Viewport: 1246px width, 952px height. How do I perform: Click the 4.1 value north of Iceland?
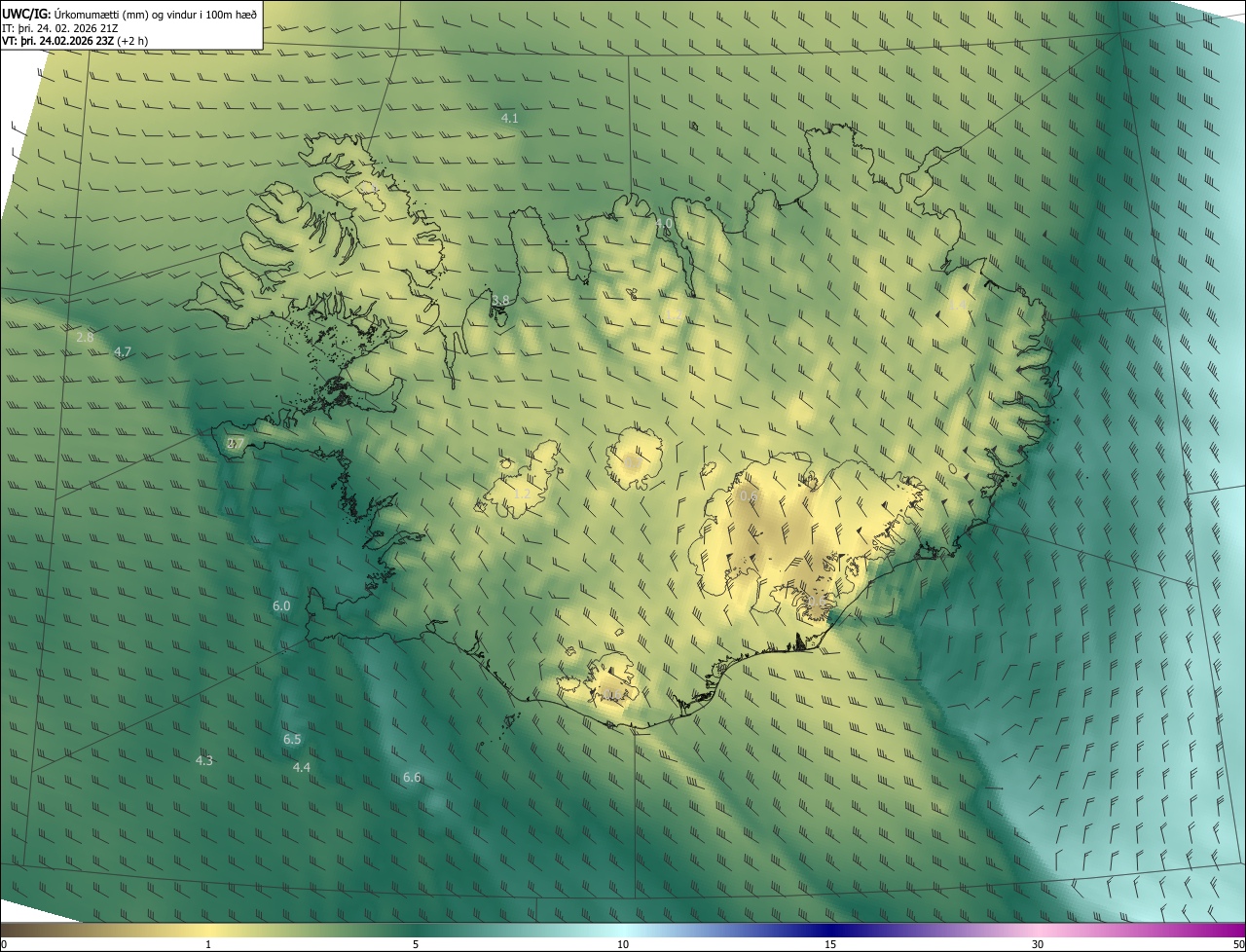(x=509, y=118)
